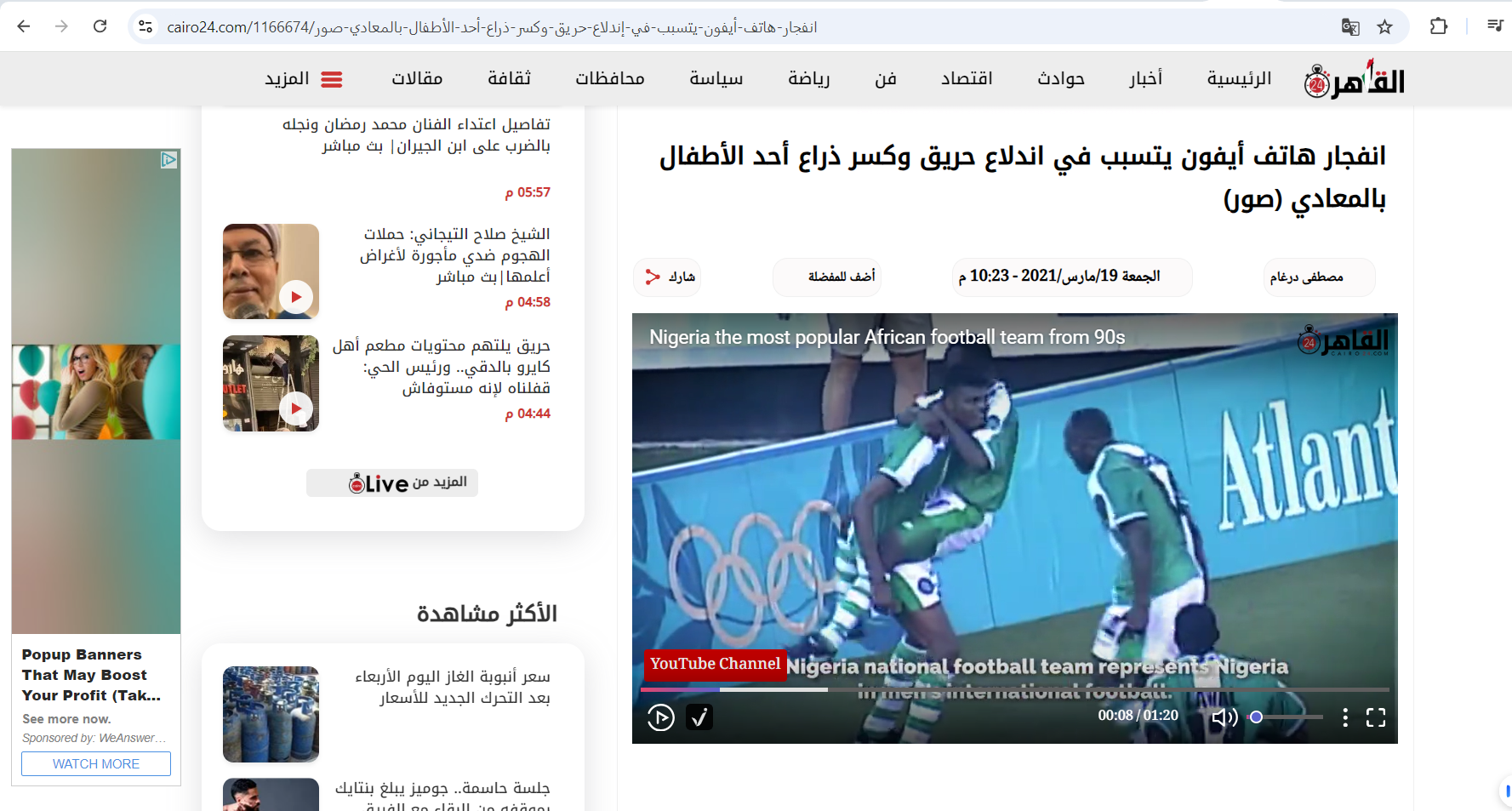Click the Cairo24 logo in the header
This screenshot has height=811, width=1512.
tap(1354, 80)
